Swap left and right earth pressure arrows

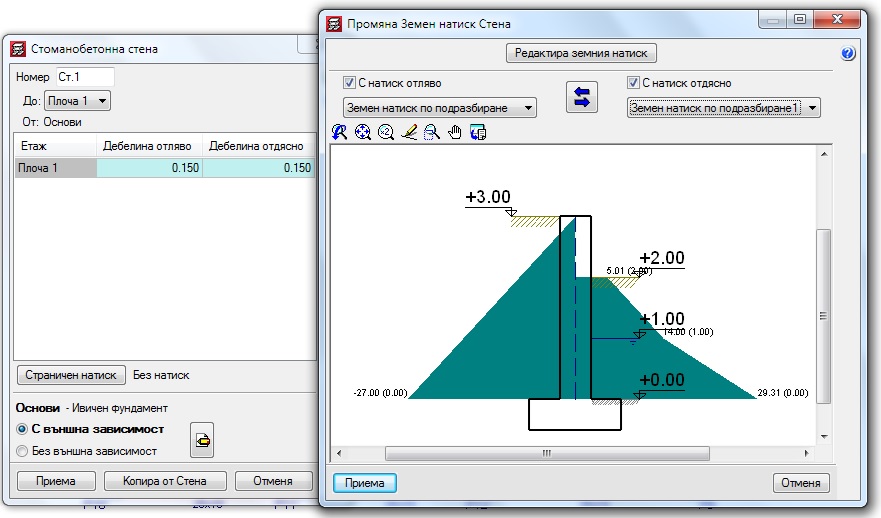pyautogui.click(x=582, y=97)
